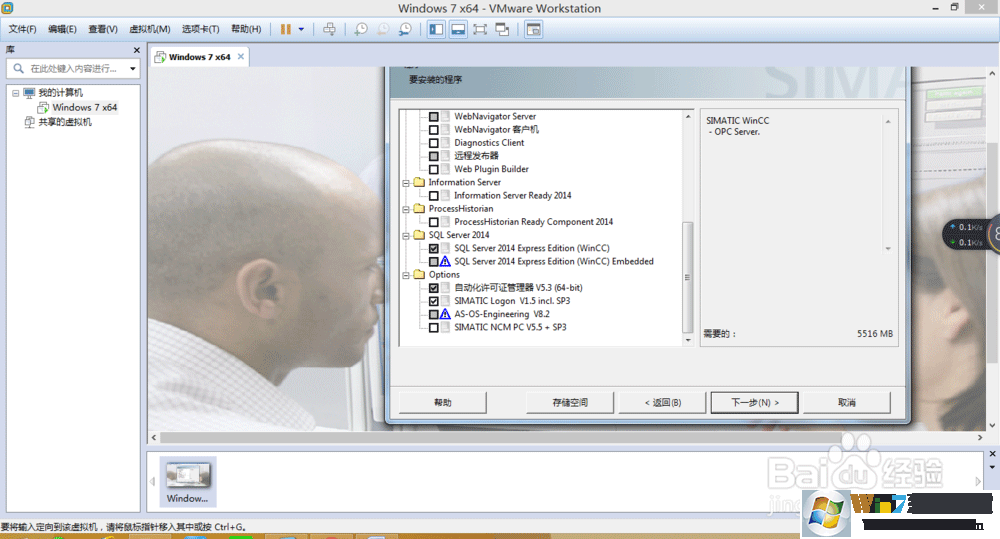The width and height of the screenshot is (1000, 539).
Task: Click the program list vertical scrollbar thumb
Action: click(688, 277)
